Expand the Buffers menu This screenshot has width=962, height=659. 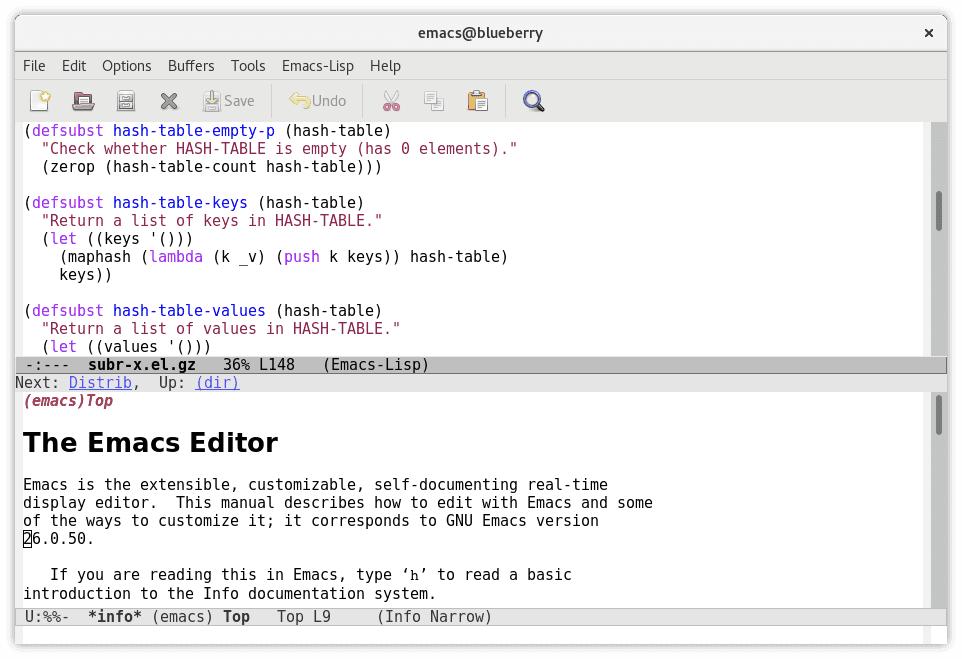tap(190, 66)
